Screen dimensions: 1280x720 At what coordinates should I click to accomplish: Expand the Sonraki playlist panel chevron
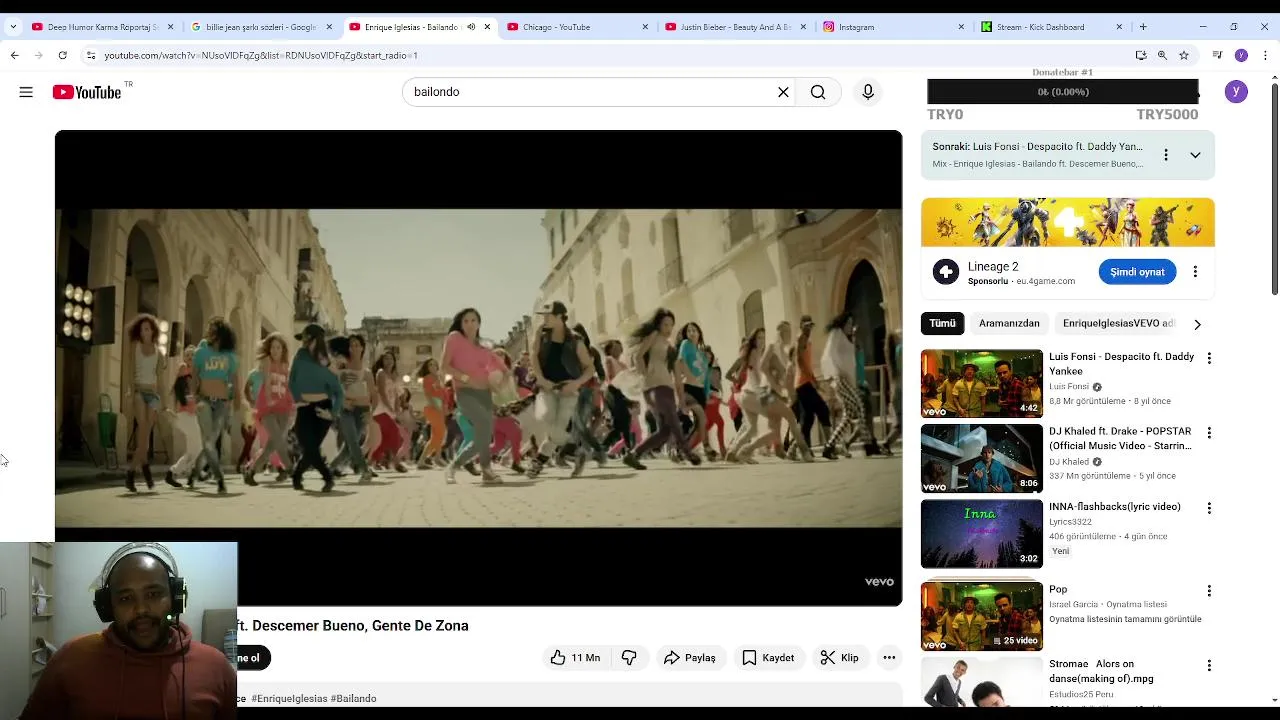click(x=1195, y=155)
